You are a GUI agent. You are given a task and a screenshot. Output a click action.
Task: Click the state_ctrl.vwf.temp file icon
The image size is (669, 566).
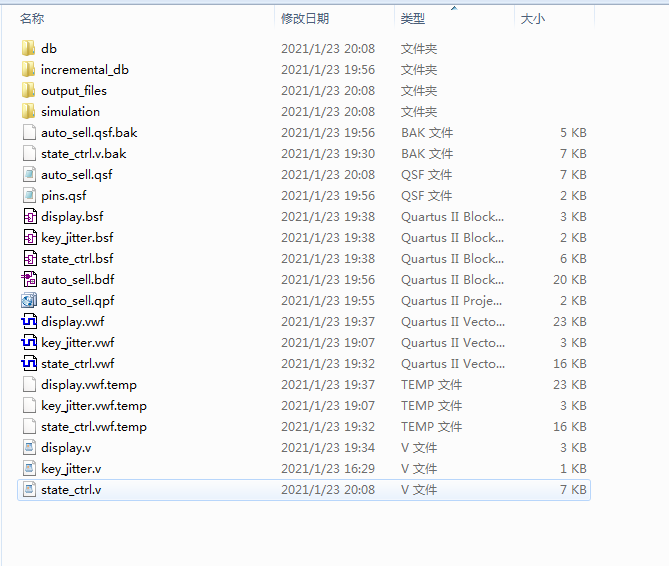click(29, 427)
